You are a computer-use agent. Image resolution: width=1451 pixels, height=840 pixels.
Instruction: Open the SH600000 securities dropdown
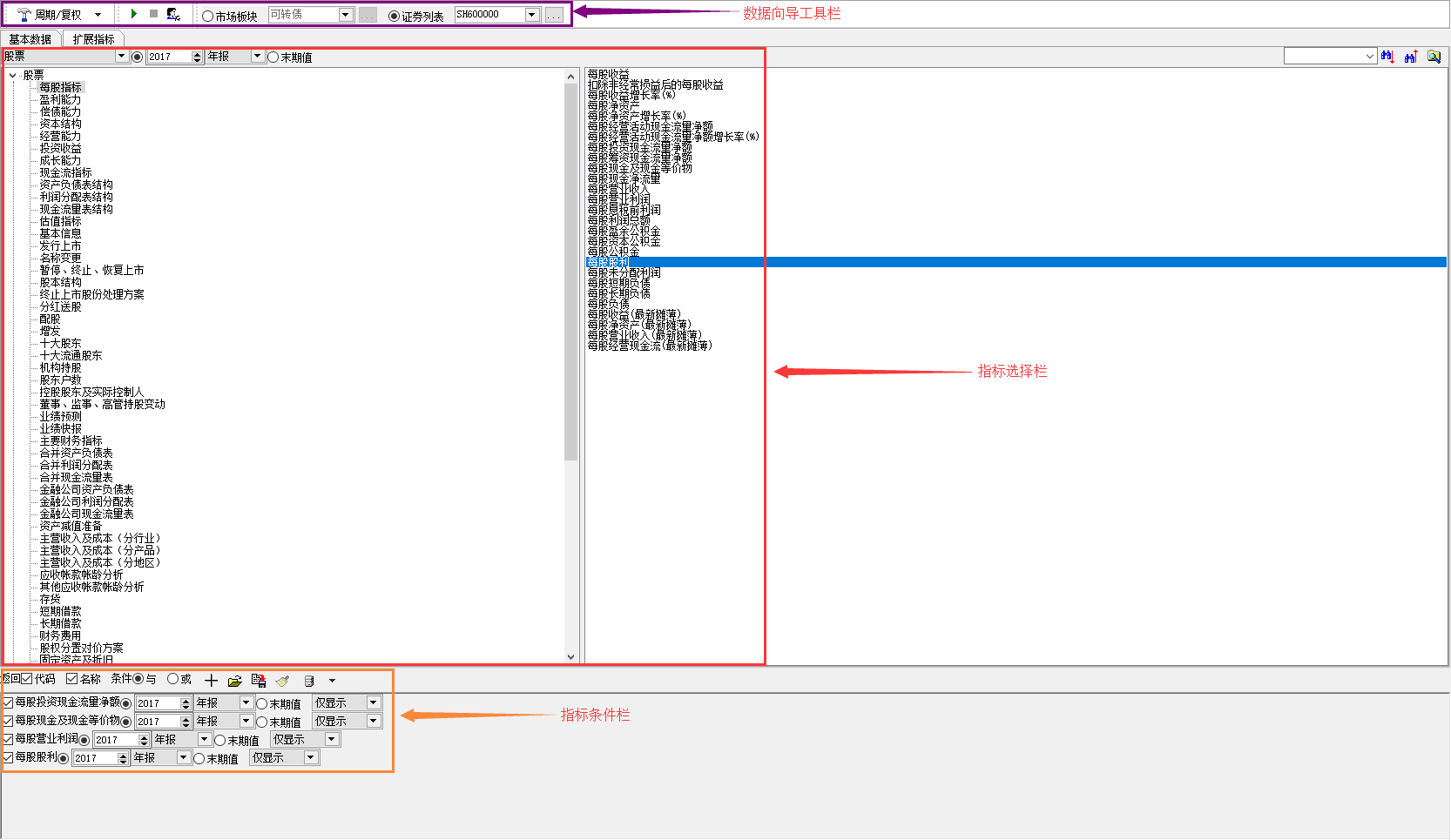[532, 15]
